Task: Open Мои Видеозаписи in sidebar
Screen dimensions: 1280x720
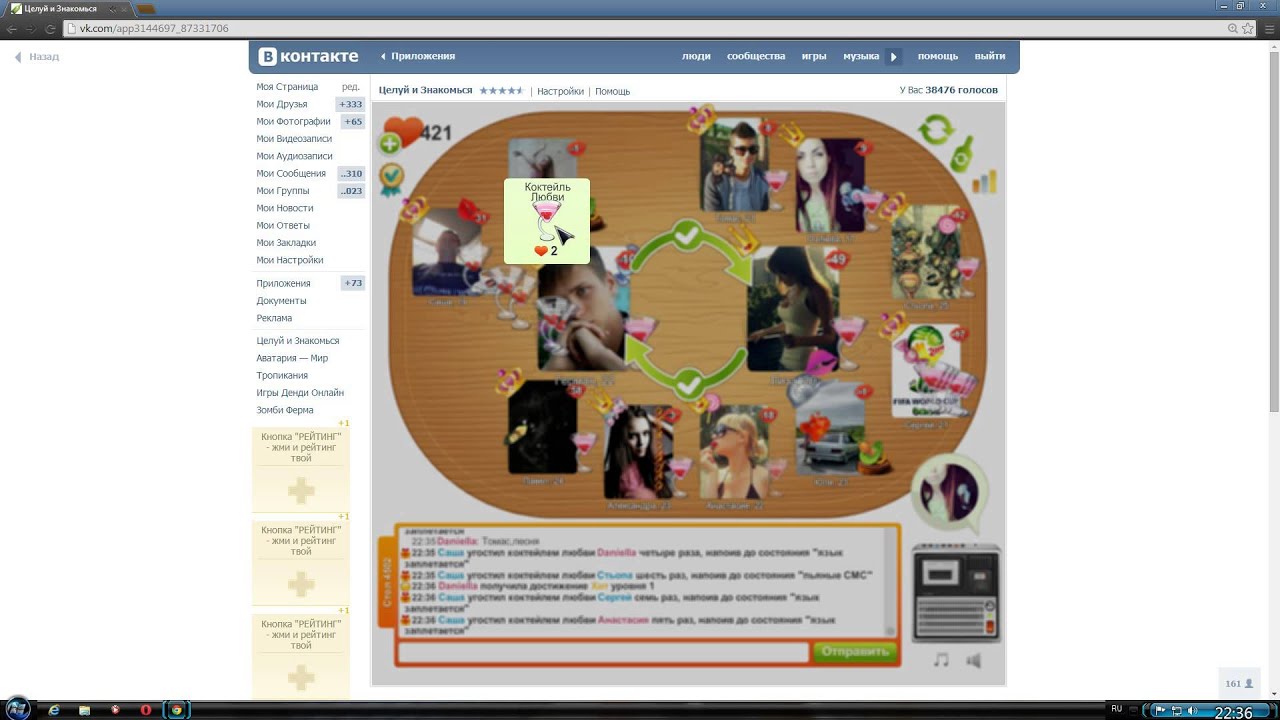Action: click(294, 139)
